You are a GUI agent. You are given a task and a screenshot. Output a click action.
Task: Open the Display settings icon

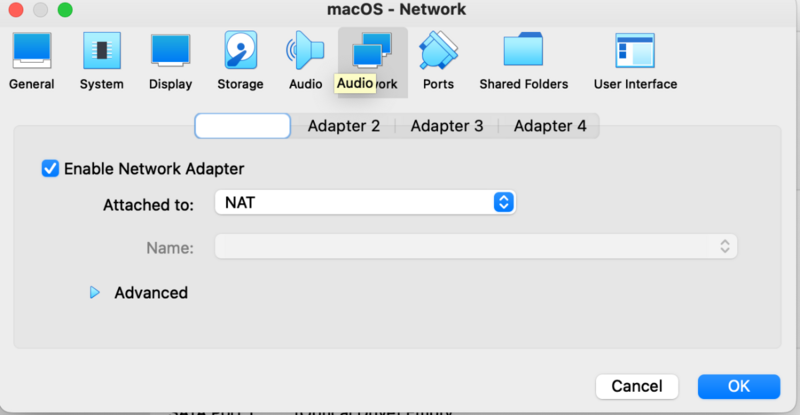170,51
